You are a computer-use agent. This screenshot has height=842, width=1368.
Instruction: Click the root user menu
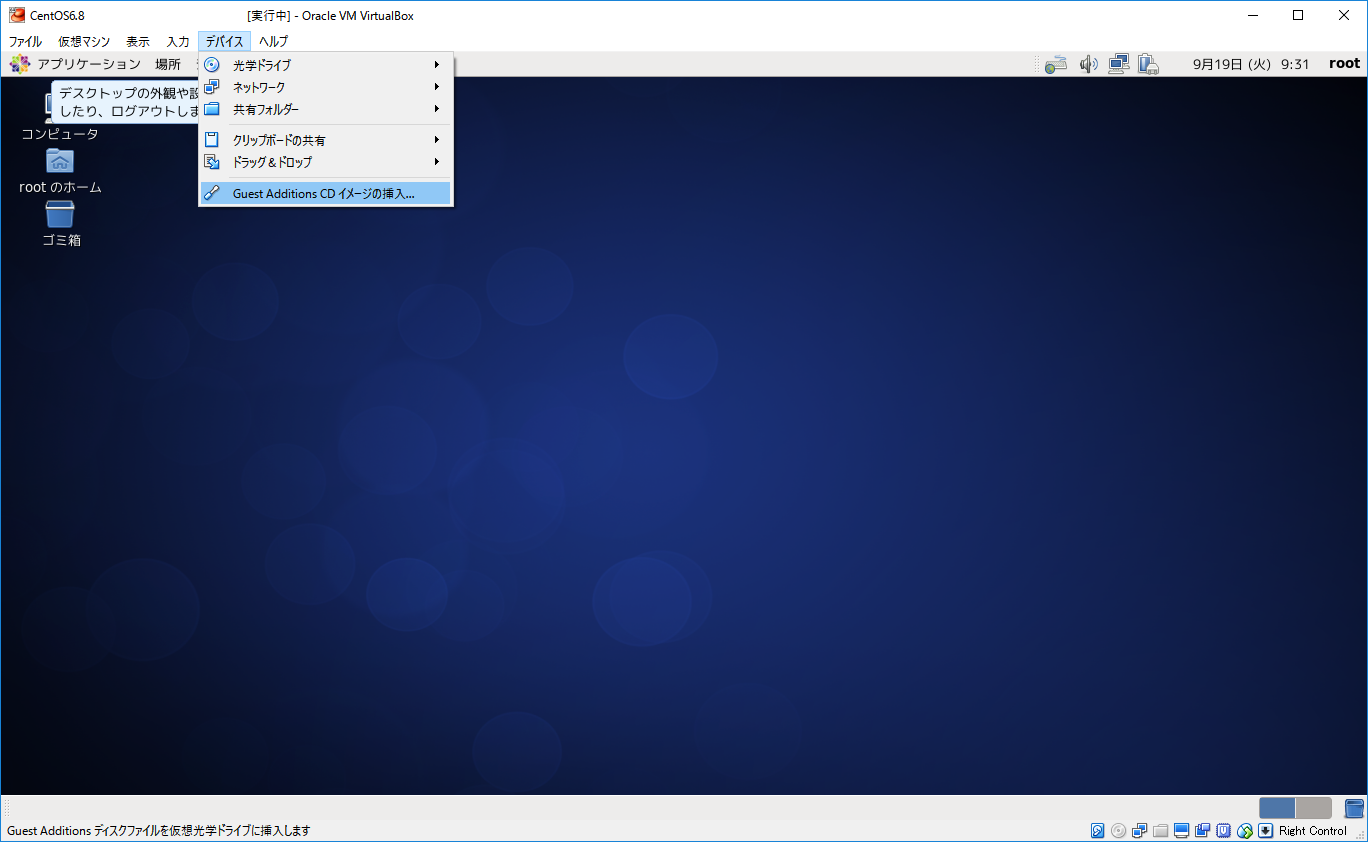point(1345,64)
